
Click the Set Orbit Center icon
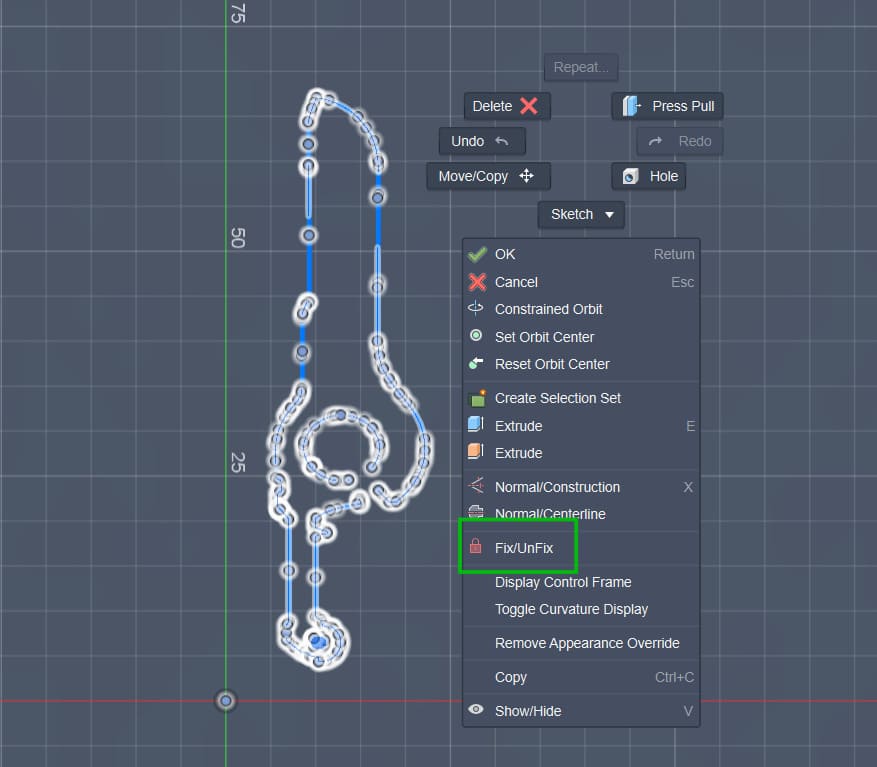coord(477,336)
